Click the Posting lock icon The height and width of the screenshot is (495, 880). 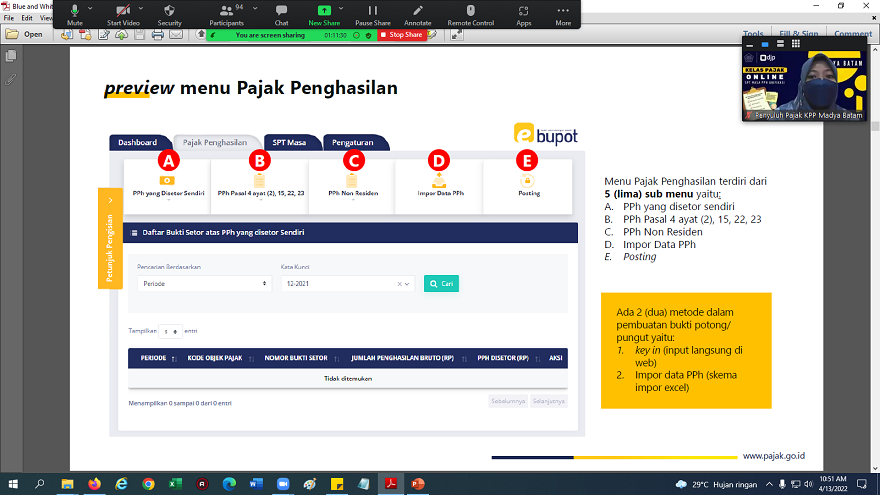pyautogui.click(x=528, y=180)
